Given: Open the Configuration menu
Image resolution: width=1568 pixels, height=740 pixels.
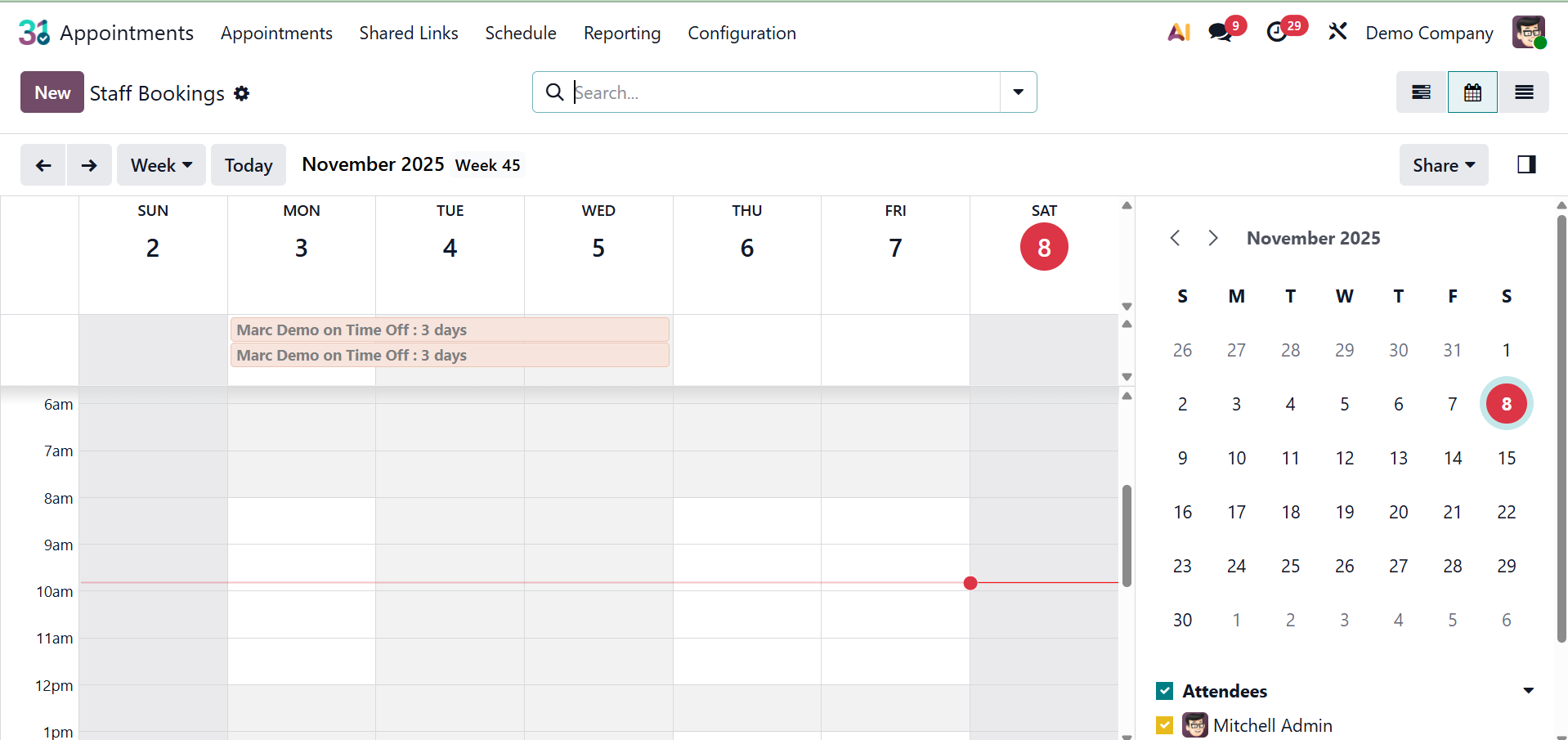Looking at the screenshot, I should click(741, 34).
